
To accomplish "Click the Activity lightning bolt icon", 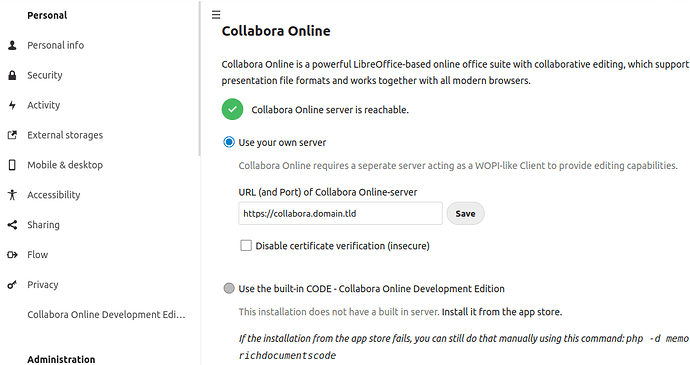I will coord(12,105).
